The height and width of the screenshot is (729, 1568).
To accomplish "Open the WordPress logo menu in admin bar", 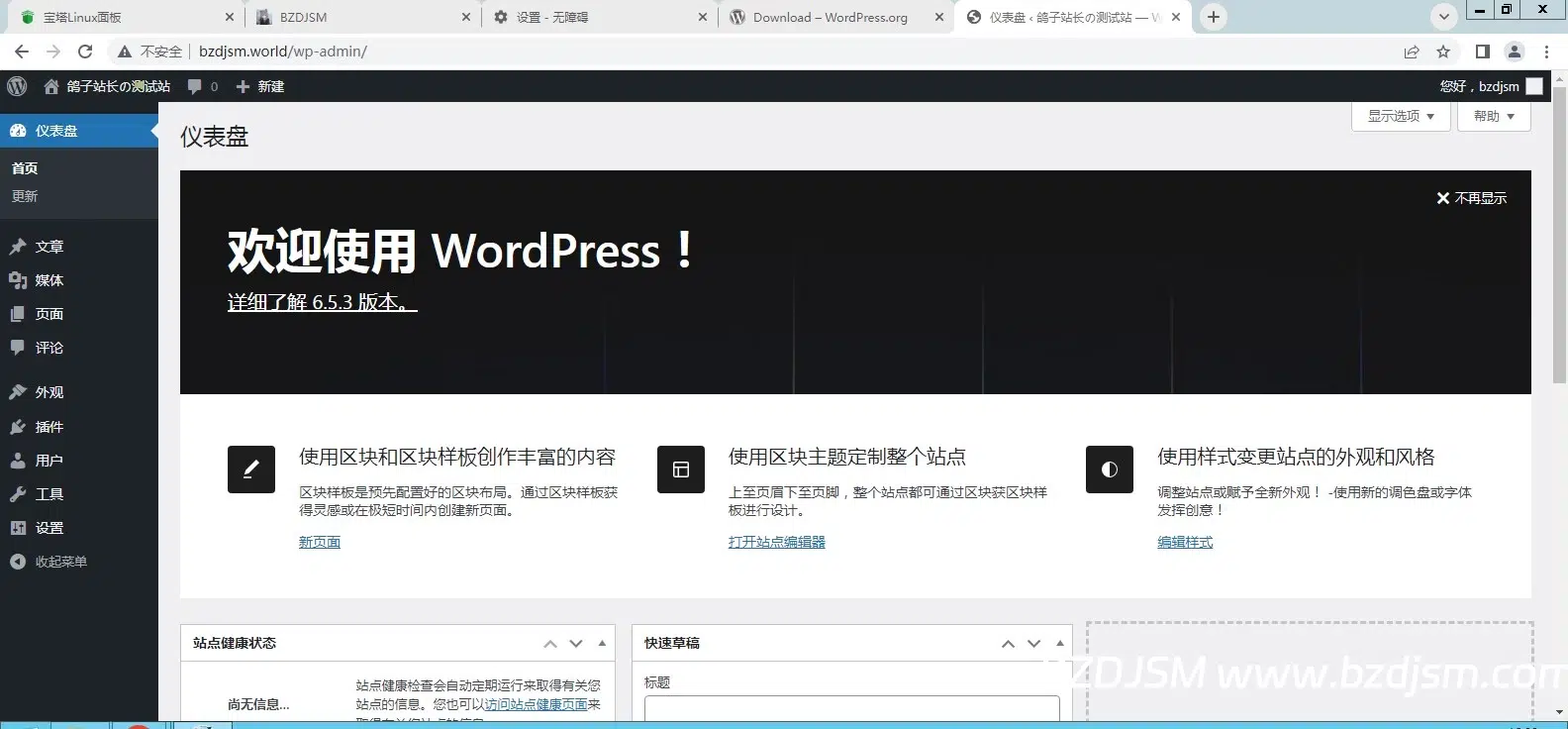I will (x=17, y=86).
